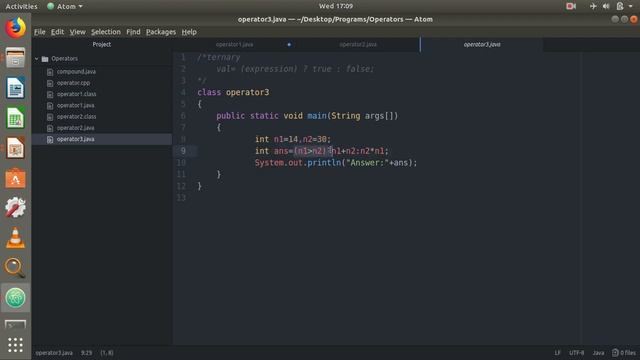
Task: Show all applications grid
Action: tap(15, 345)
